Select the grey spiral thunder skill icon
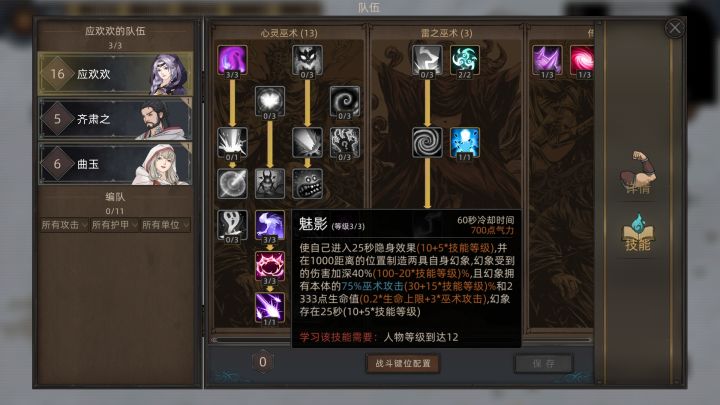The width and height of the screenshot is (720, 405). [428, 142]
